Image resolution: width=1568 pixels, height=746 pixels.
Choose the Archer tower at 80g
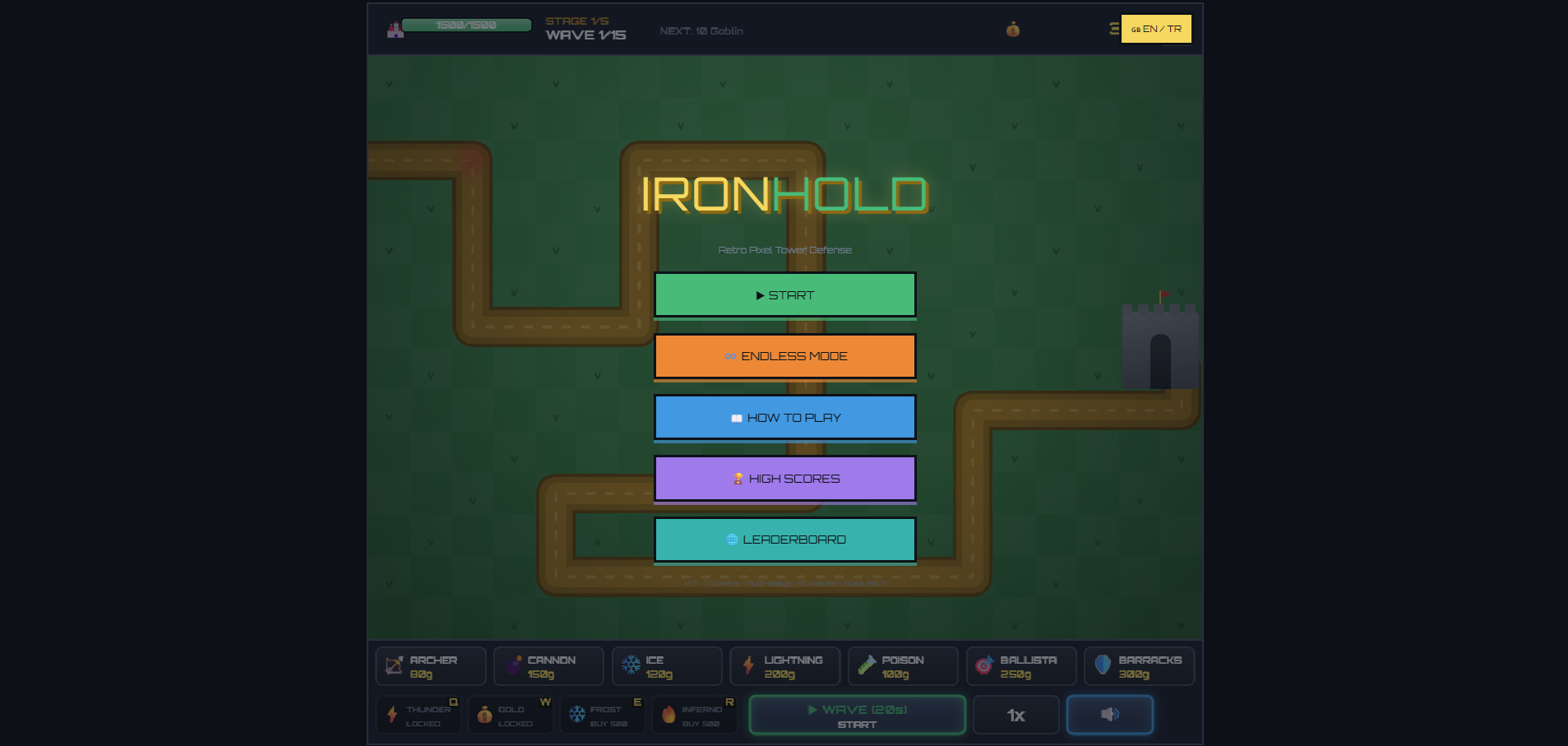(x=431, y=666)
